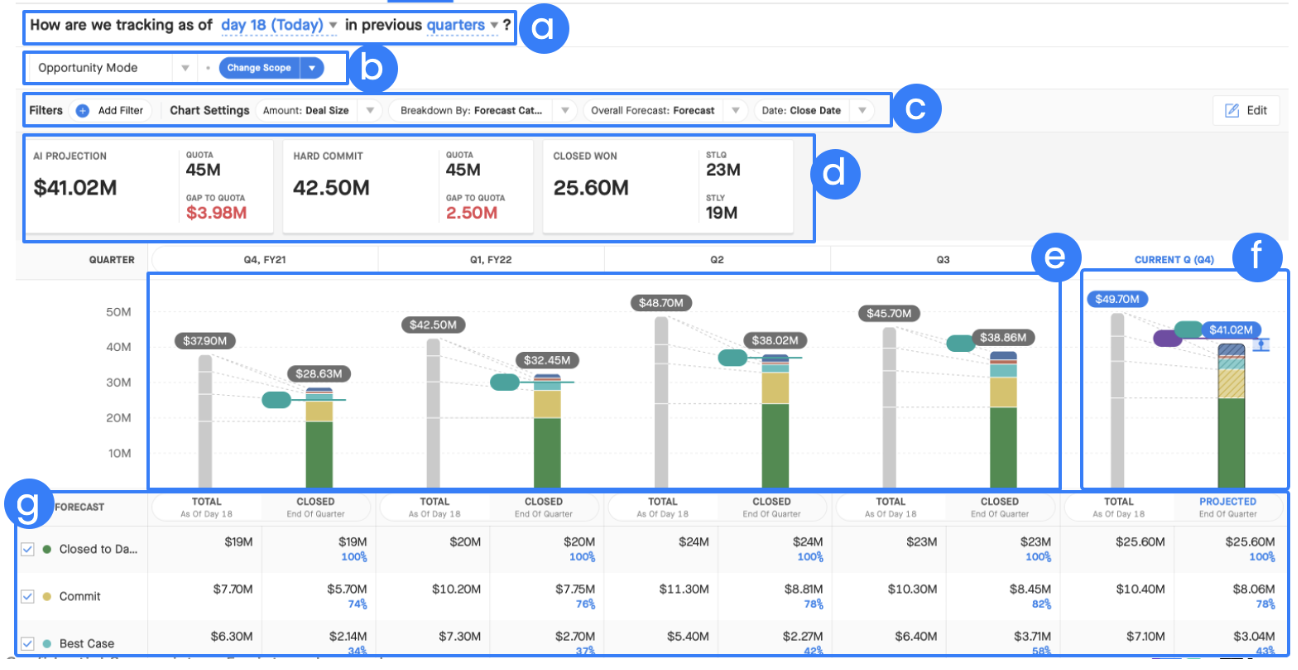Screen dimensions: 1298x670
Task: Select the Q3 quarter header
Action: pos(942,260)
